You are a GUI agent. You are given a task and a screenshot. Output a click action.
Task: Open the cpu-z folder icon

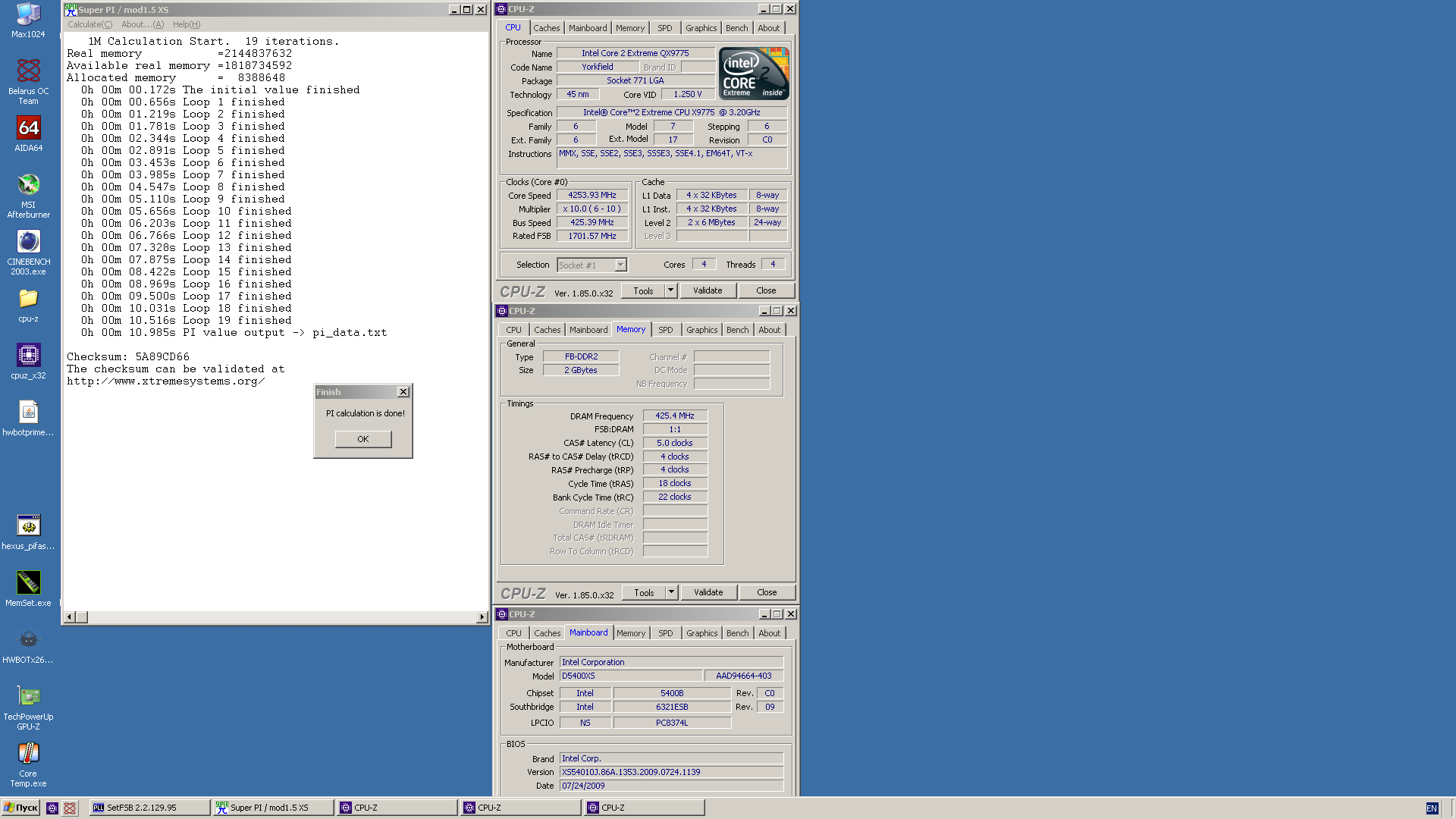pos(28,305)
